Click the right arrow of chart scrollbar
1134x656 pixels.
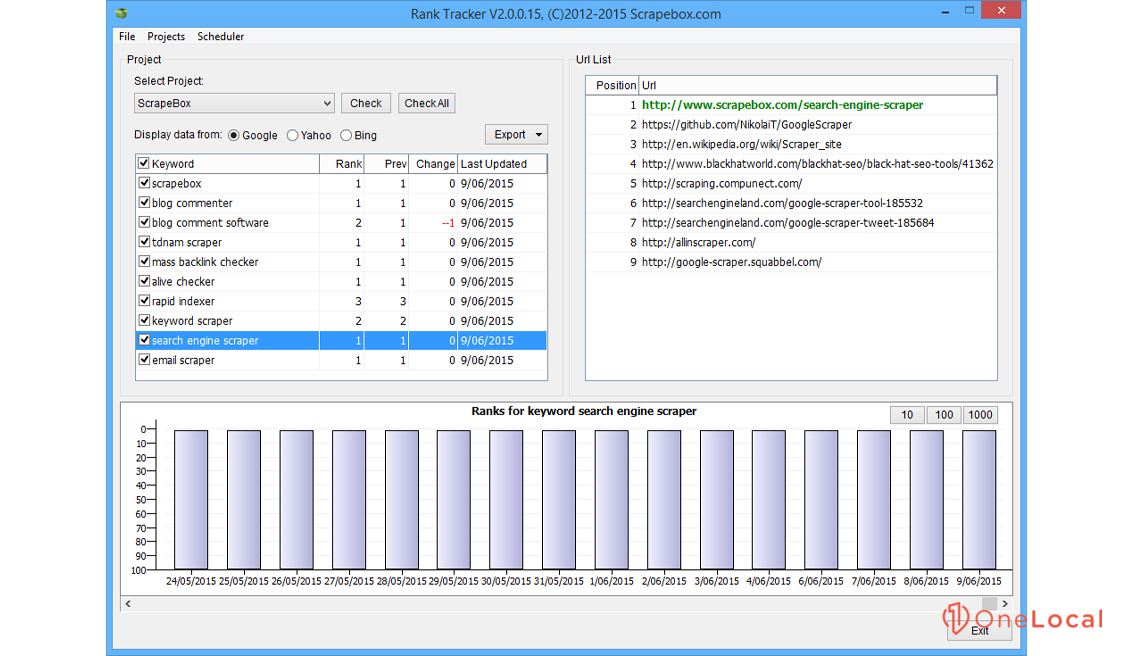pyautogui.click(x=1004, y=603)
